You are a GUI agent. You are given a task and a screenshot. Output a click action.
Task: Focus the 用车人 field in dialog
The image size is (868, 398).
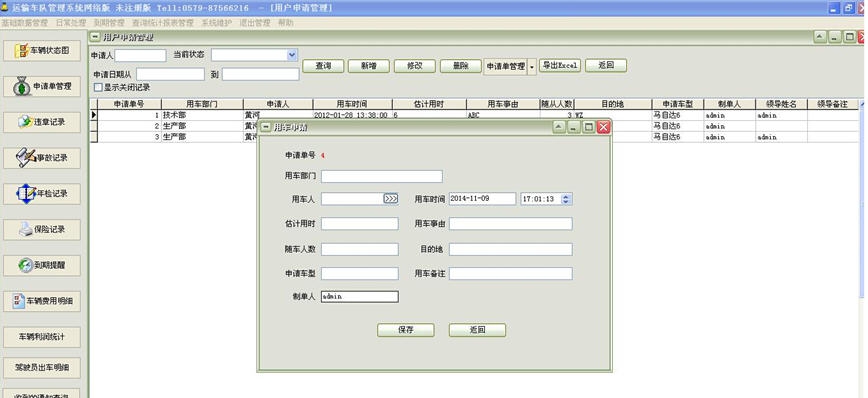pyautogui.click(x=352, y=199)
